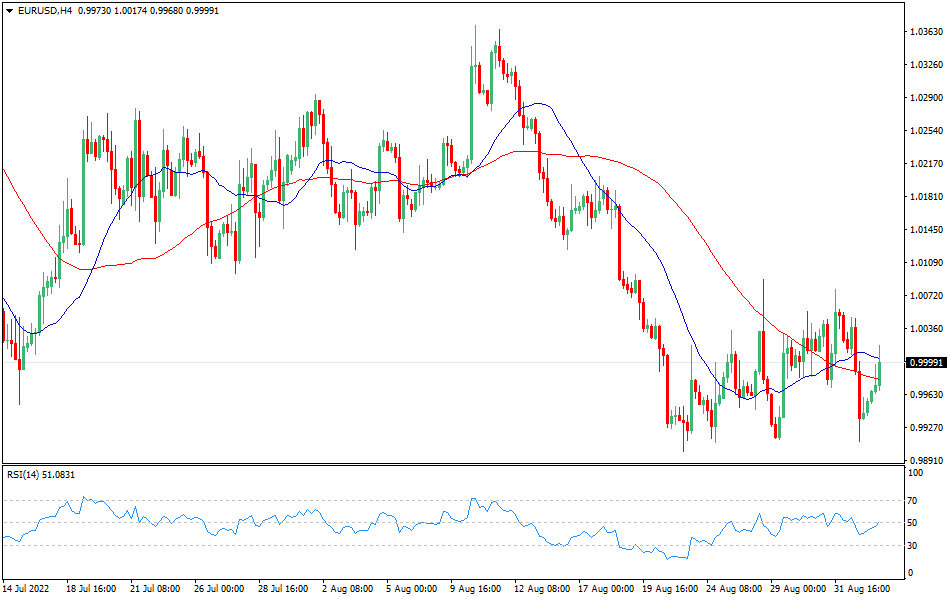The image size is (950, 600).
Task: Click the 24 Aug 08:00 time label
Action: 734,589
